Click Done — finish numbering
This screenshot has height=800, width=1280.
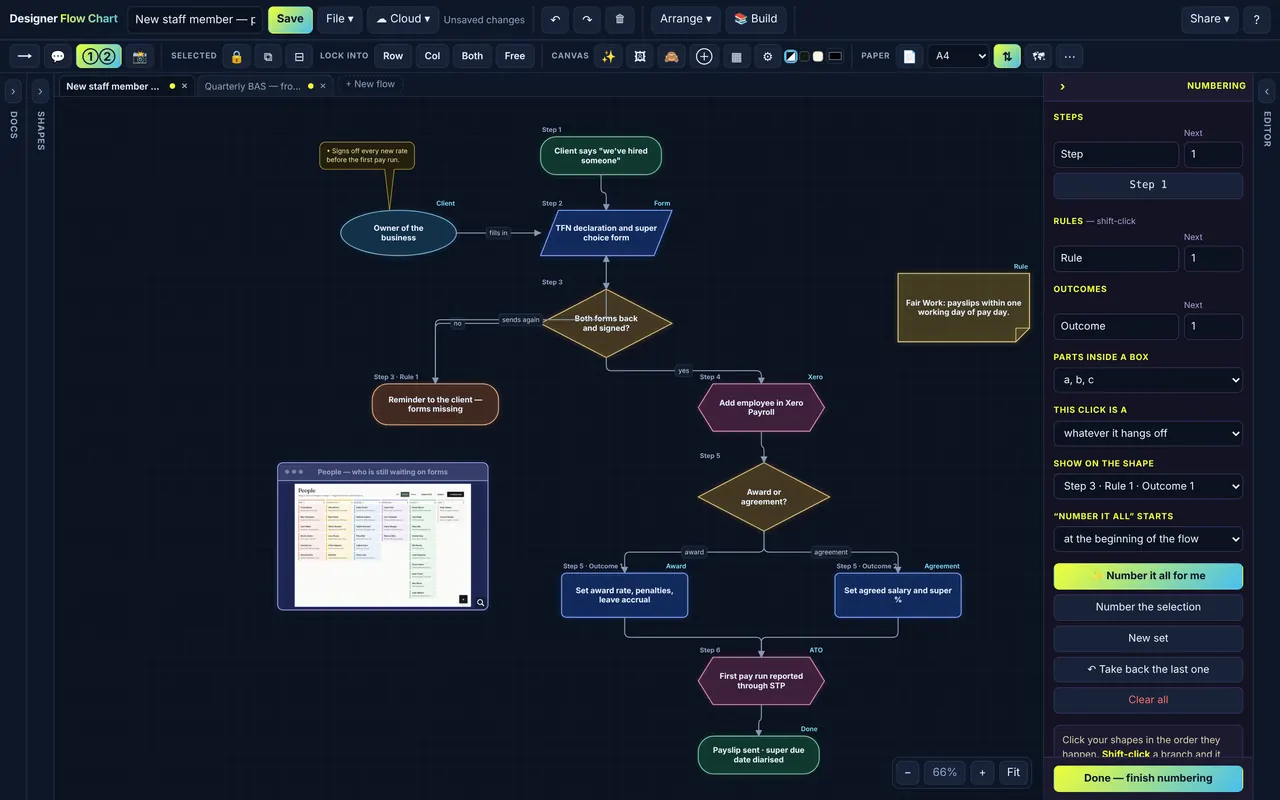point(1148,778)
